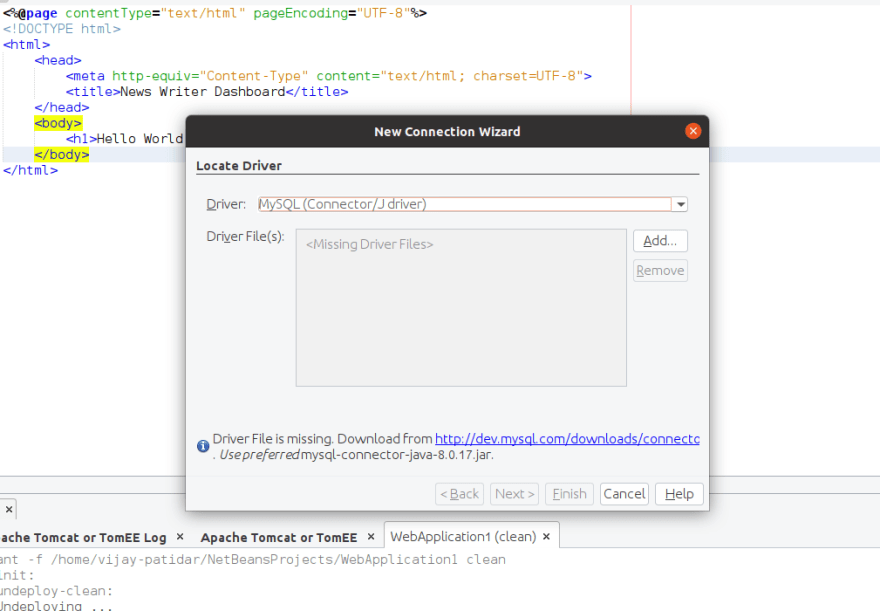
Task: Open the Driver dropdown arrow
Action: click(680, 204)
